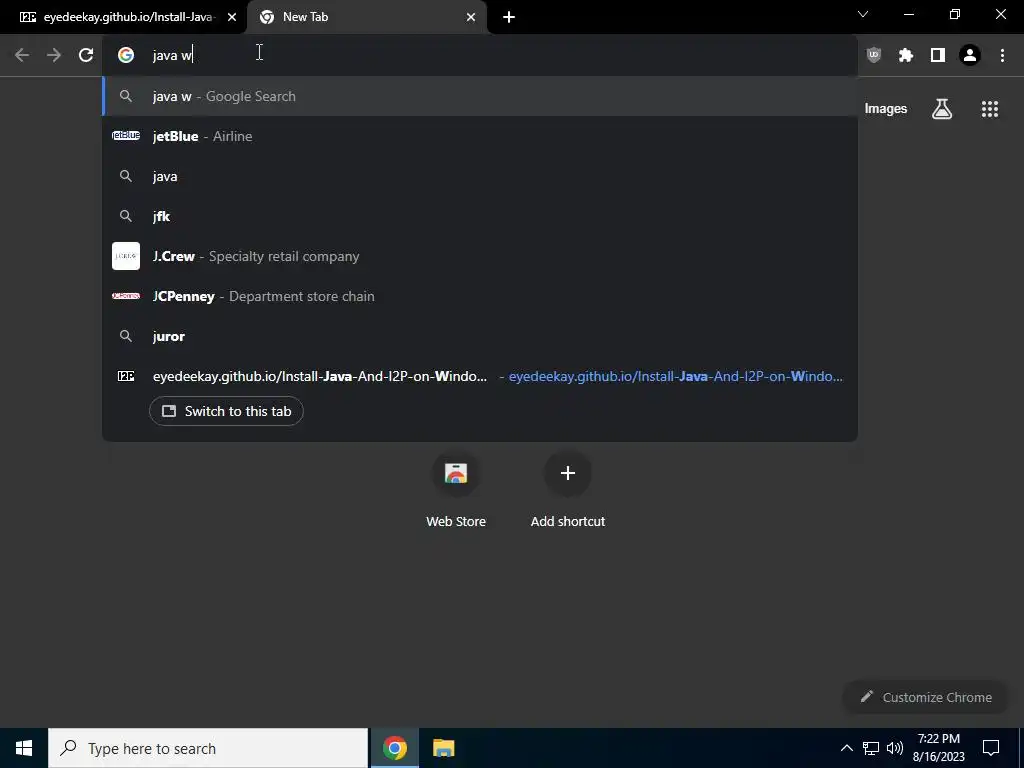The image size is (1024, 768).
Task: Select the eyedeekay.github.io Install-Java suggestion
Action: [x=480, y=376]
